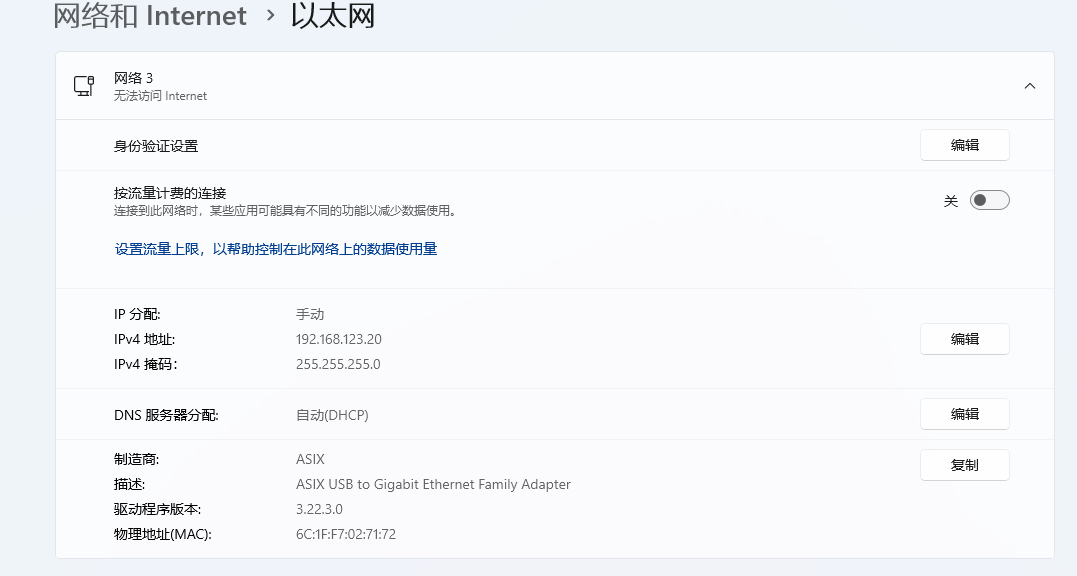Viewport: 1077px width, 576px height.
Task: Go back to 网络和 Internet breadcrumb
Action: coord(150,16)
